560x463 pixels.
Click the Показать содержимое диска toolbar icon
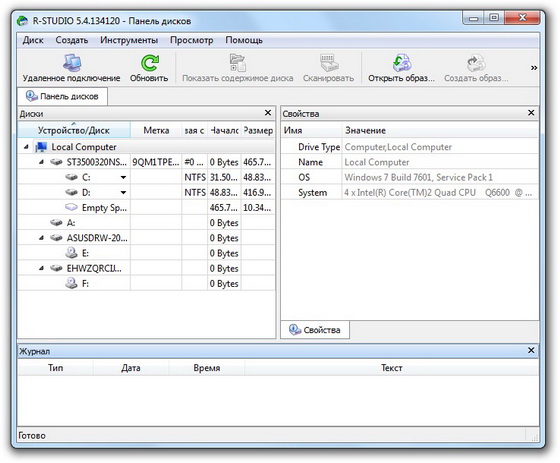tap(238, 63)
